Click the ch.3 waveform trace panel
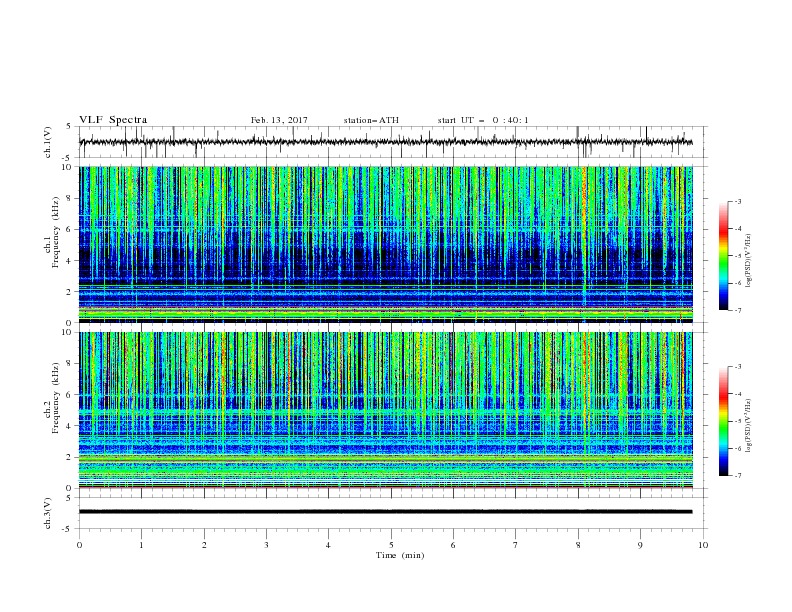The width and height of the screenshot is (792, 612). pyautogui.click(x=392, y=513)
